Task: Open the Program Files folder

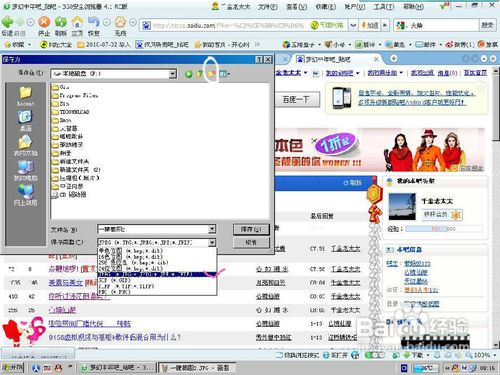Action: pos(75,95)
